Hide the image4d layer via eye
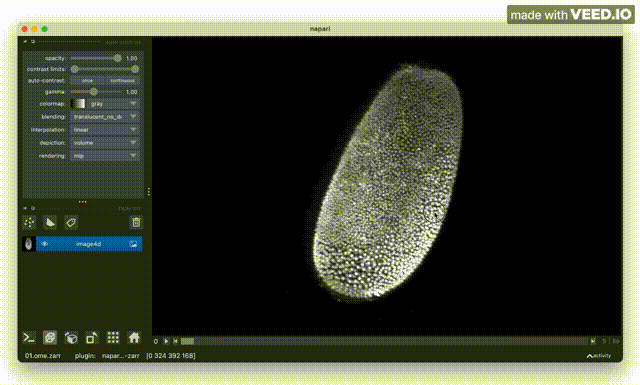 (x=44, y=244)
